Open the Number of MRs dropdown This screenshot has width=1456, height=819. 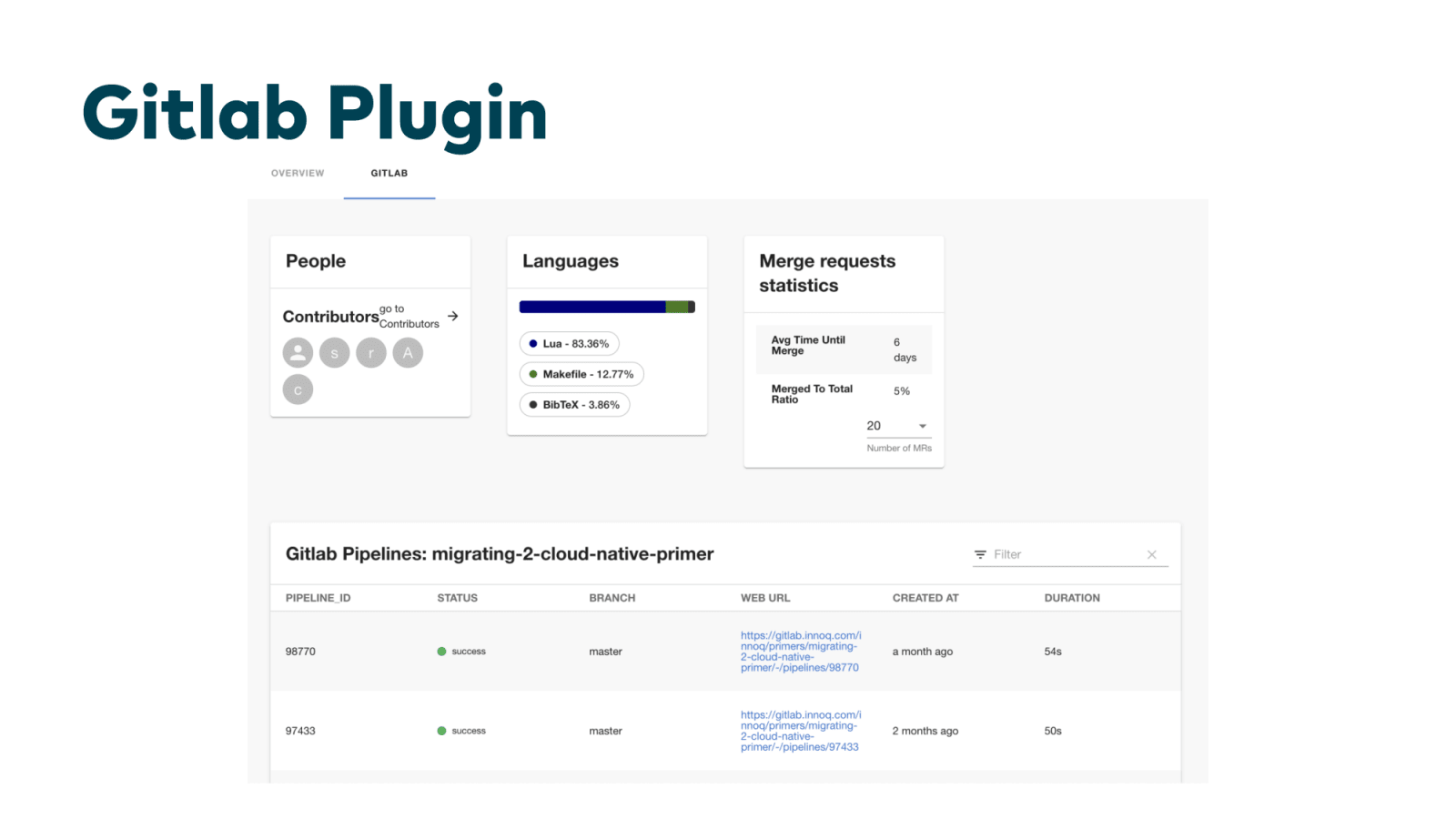(x=898, y=426)
